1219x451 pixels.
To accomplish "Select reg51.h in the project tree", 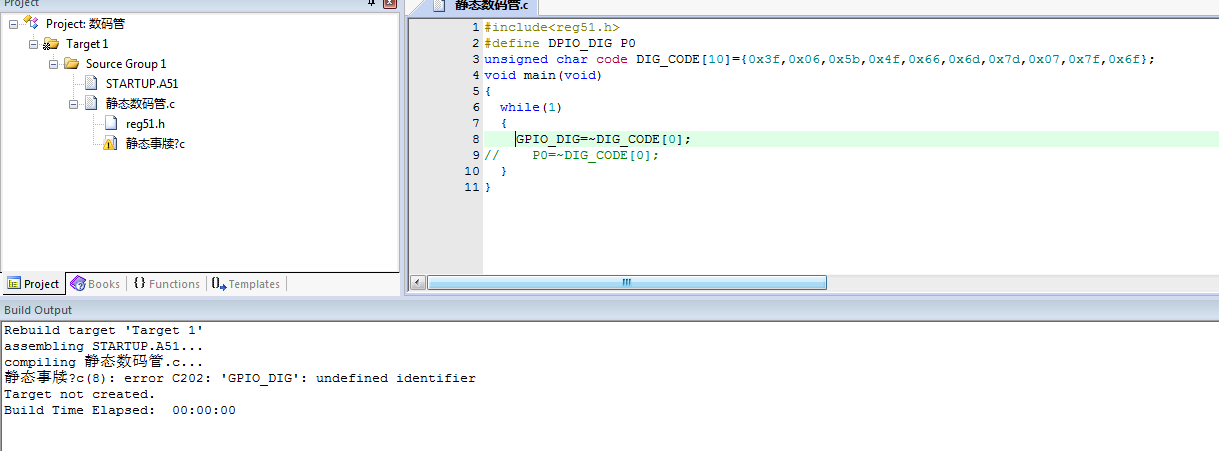I will tap(145, 124).
